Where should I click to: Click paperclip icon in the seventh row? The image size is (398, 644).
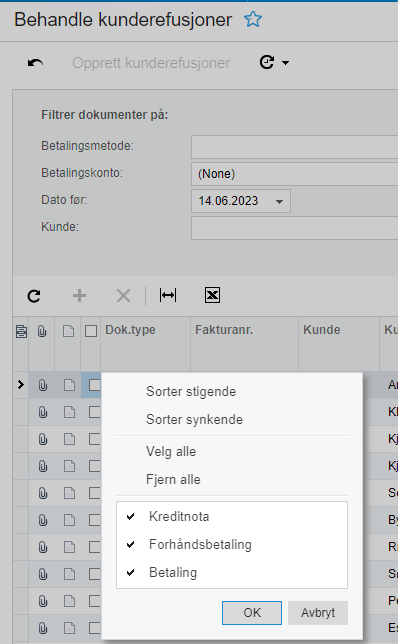(43, 547)
